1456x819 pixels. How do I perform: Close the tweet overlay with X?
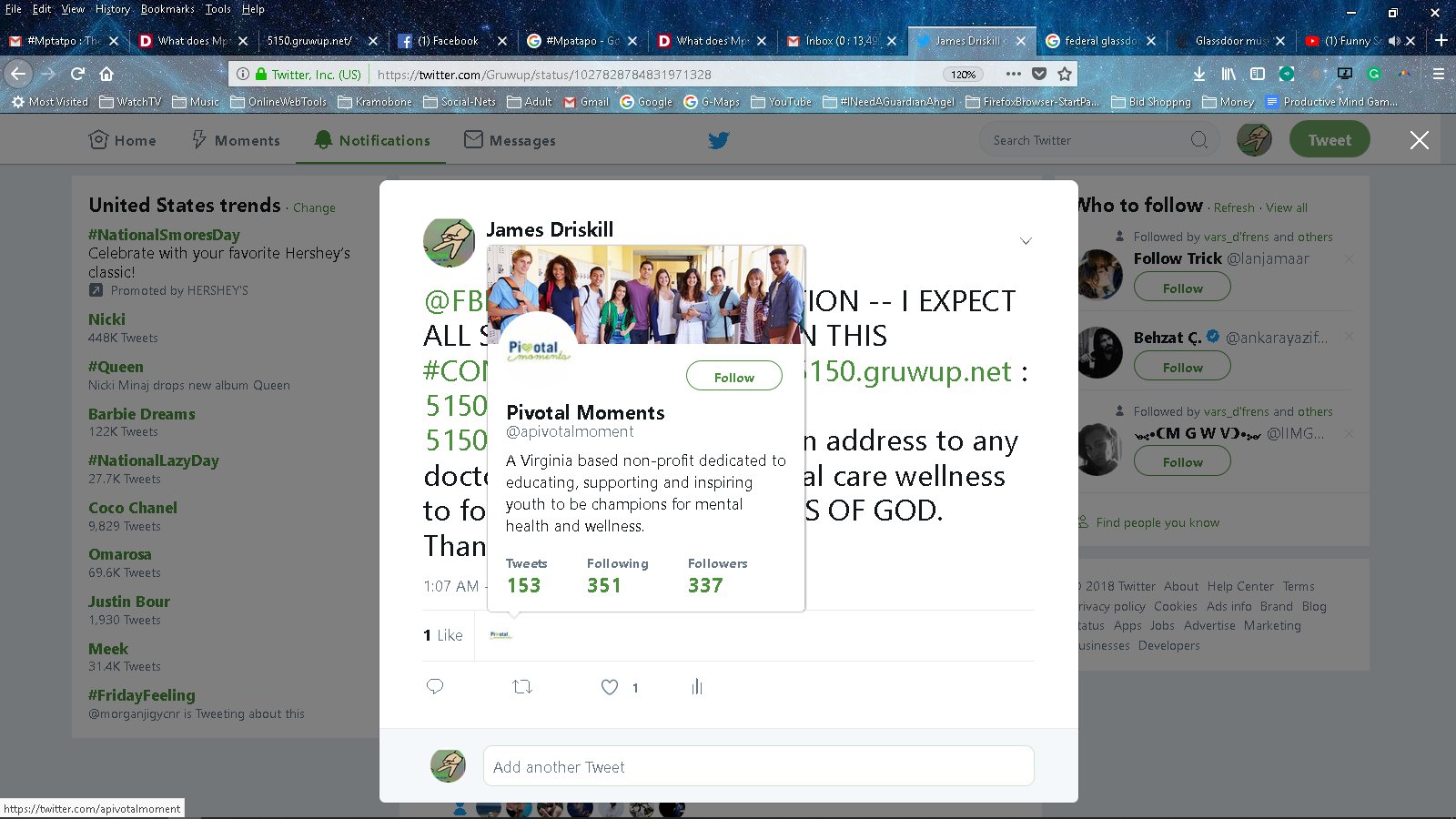[x=1420, y=140]
